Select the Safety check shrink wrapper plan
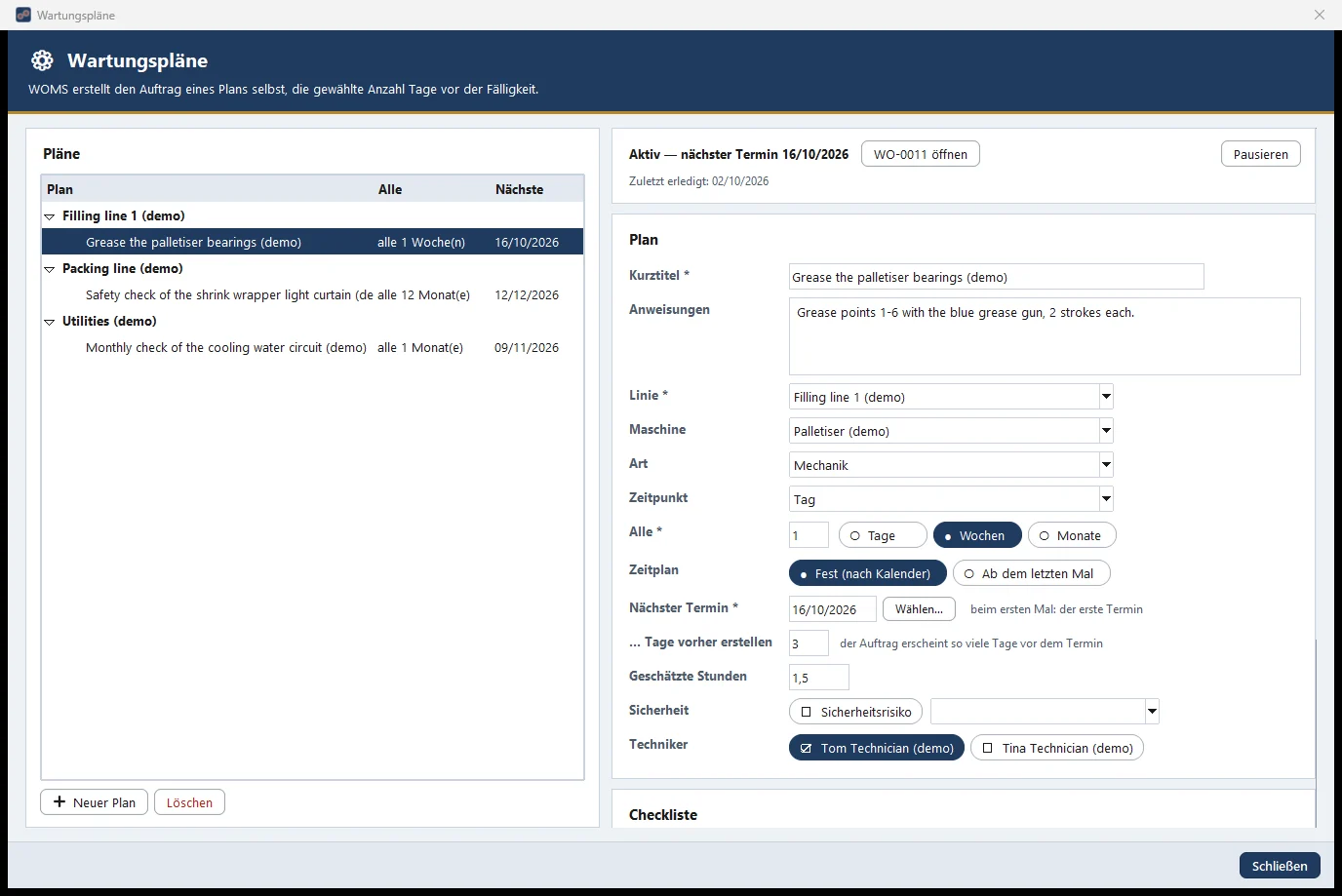Screen dimensions: 1342x896 pos(312,294)
